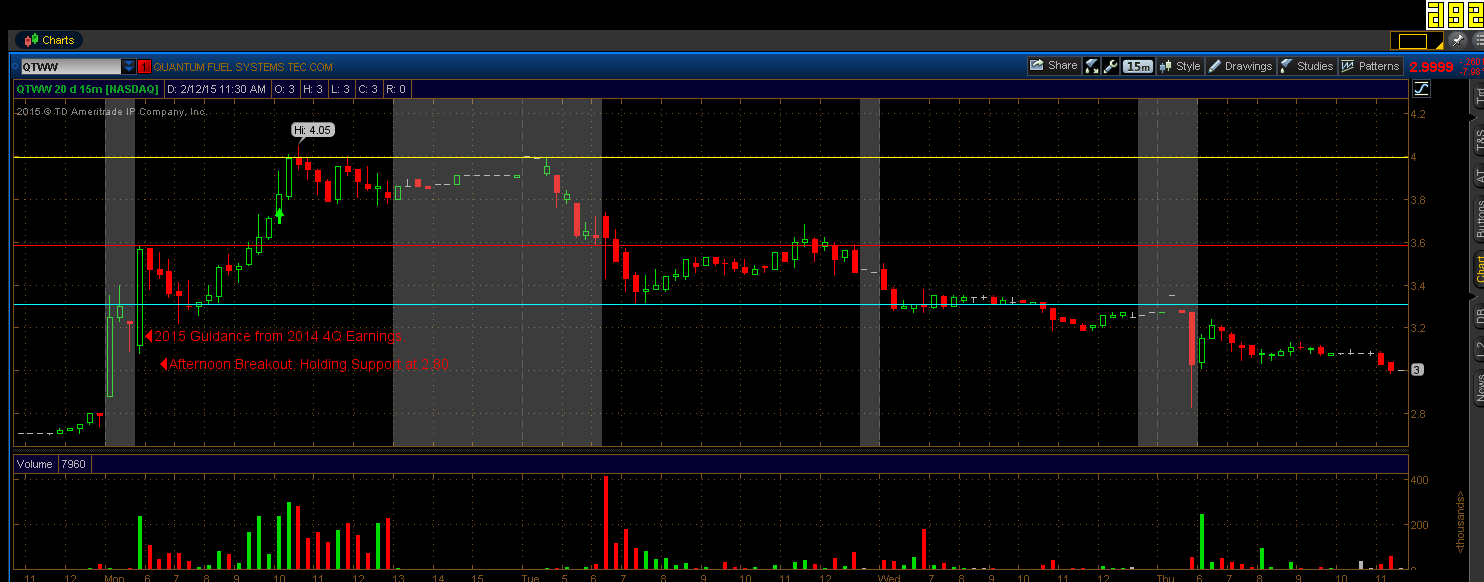Toggle the log scale curve icon

pos(1422,89)
